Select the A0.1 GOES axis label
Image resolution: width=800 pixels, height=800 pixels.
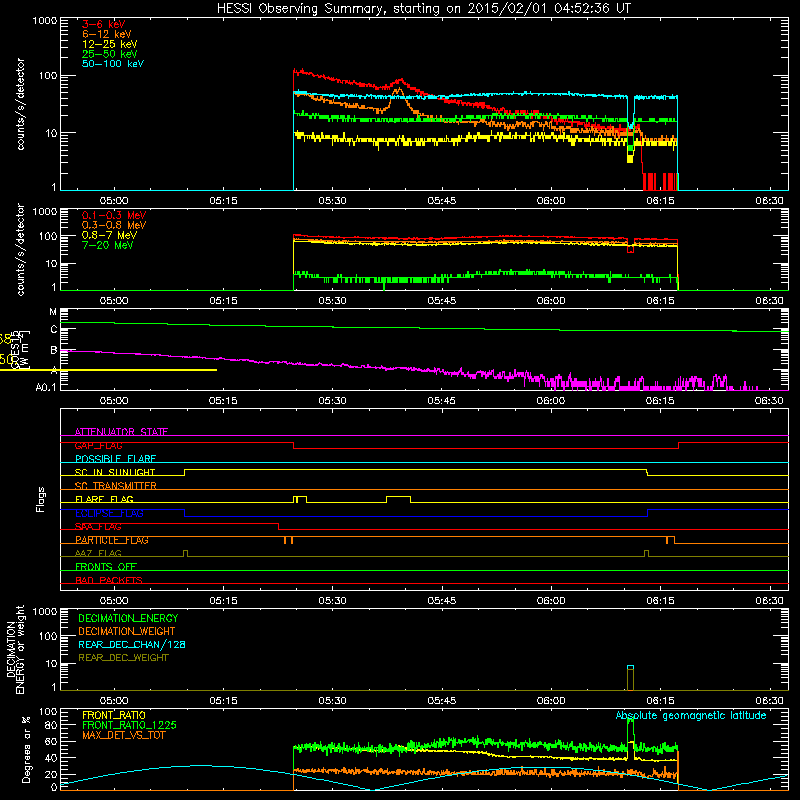pos(46,388)
